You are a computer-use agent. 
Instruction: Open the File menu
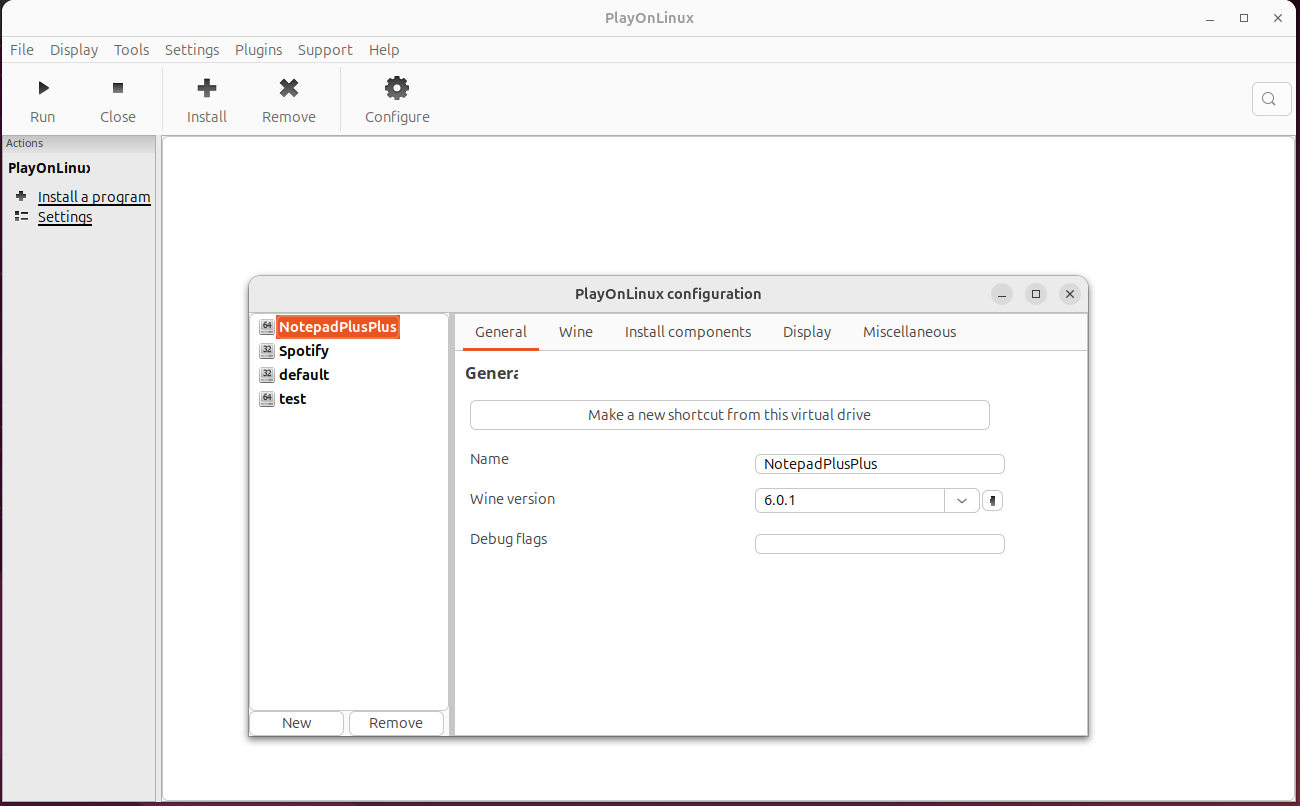point(22,50)
